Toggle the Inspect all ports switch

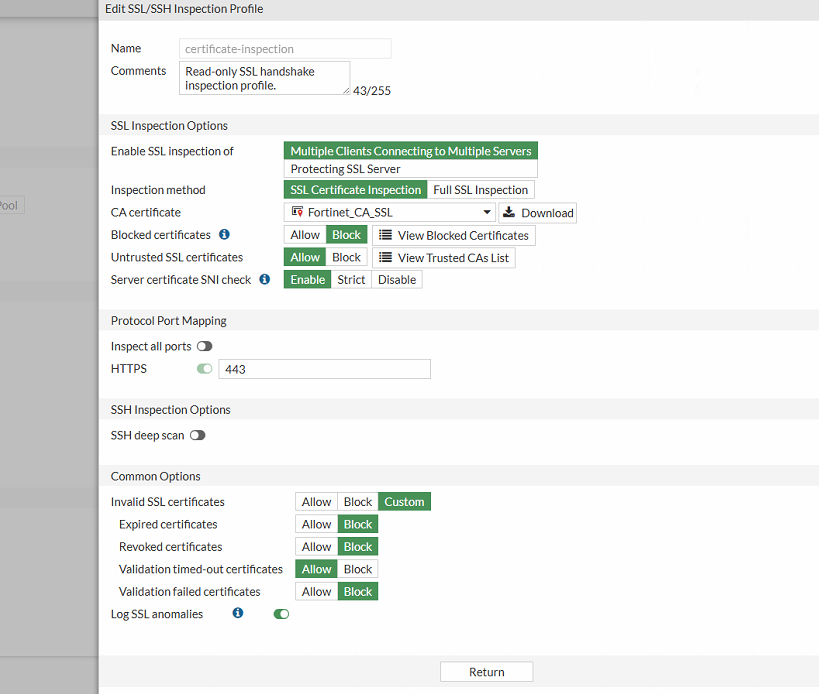204,346
